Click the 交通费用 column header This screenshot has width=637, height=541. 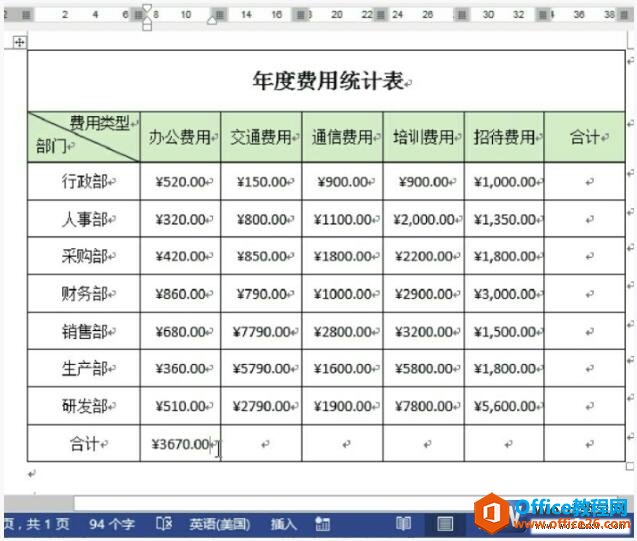(261, 137)
